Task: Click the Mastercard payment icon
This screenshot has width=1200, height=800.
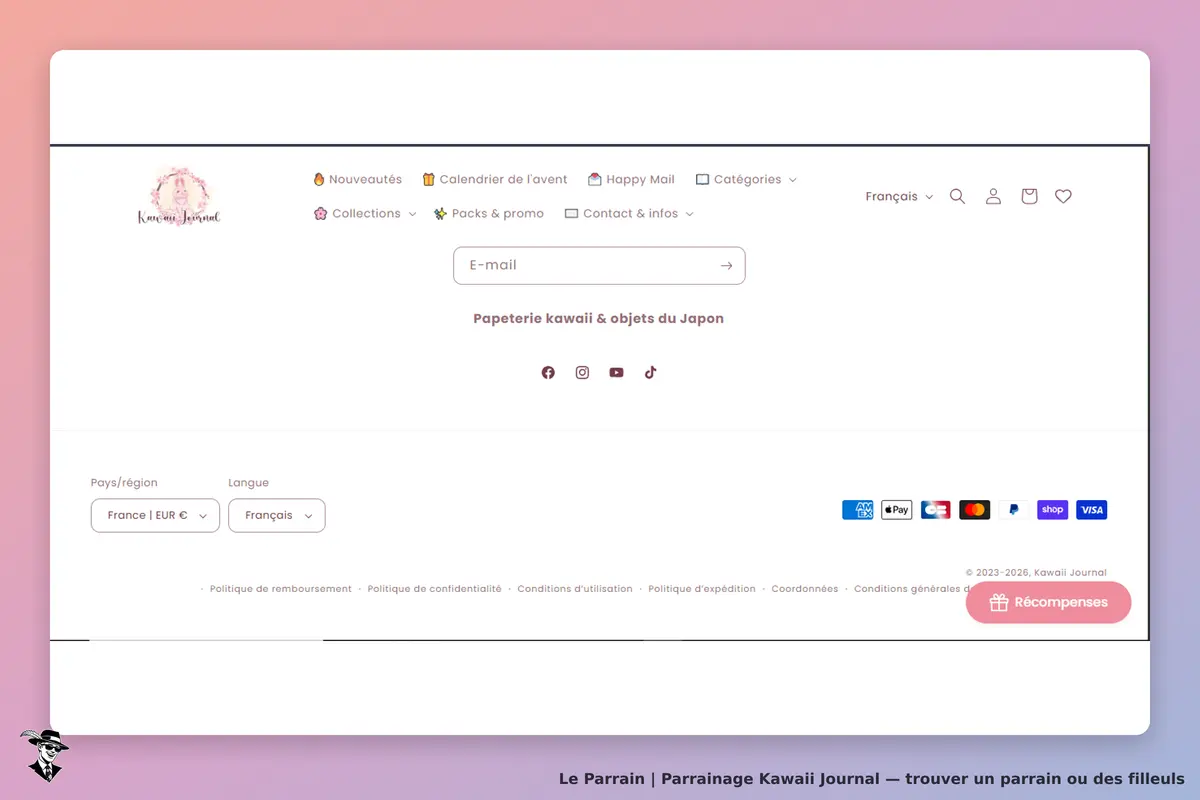Action: (x=975, y=510)
